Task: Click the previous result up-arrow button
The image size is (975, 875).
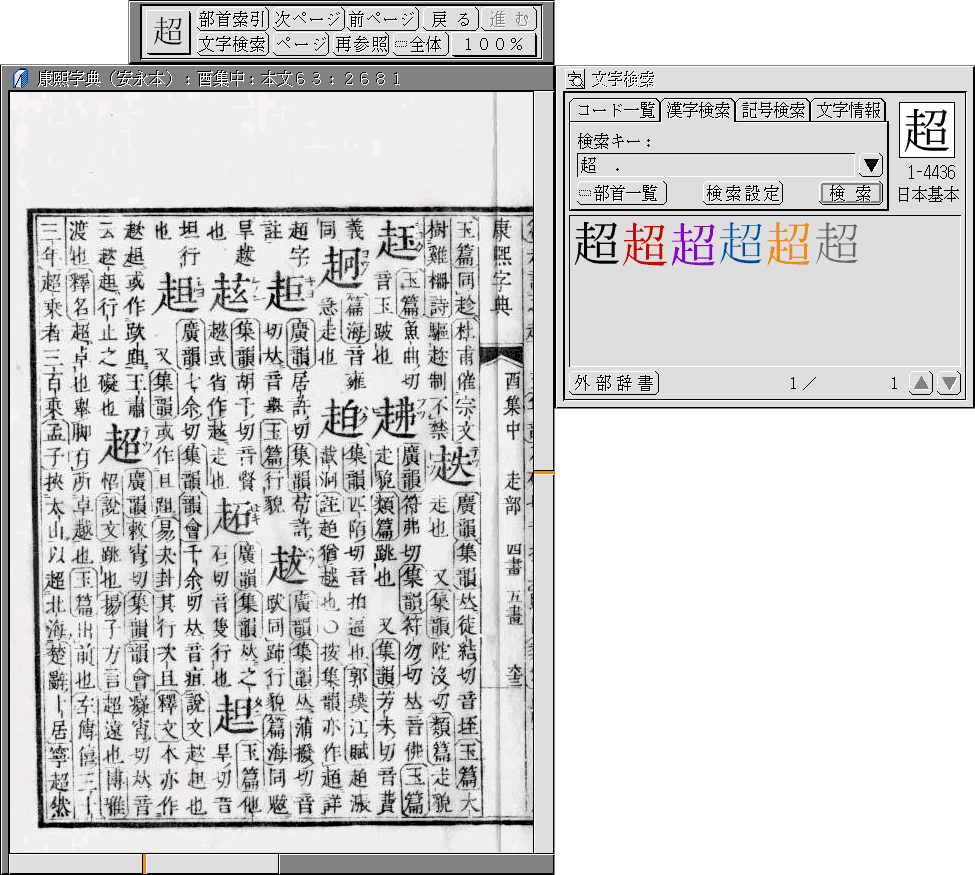Action: click(x=921, y=383)
